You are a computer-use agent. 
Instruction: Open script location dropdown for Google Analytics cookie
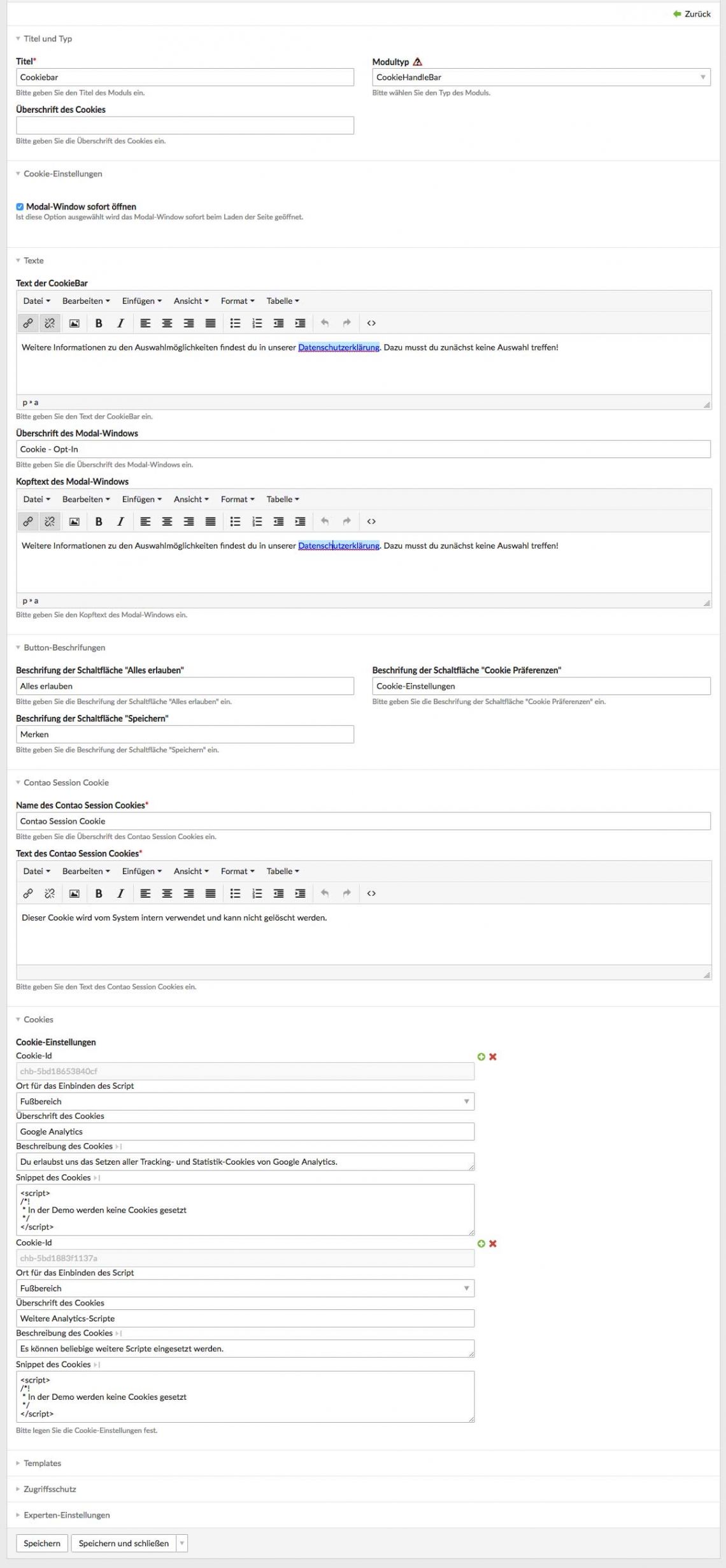pyautogui.click(x=245, y=1101)
